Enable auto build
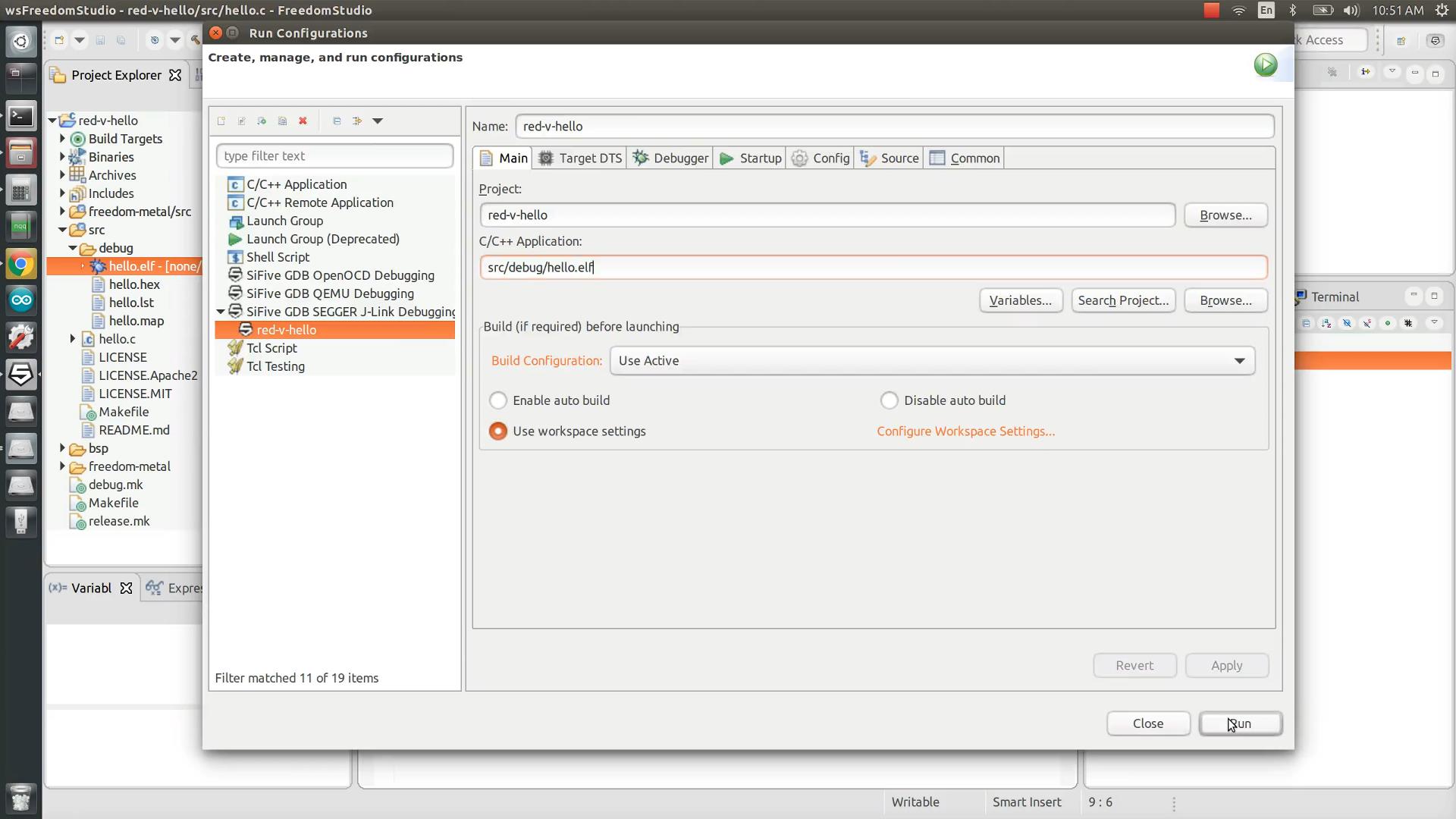 (x=498, y=400)
